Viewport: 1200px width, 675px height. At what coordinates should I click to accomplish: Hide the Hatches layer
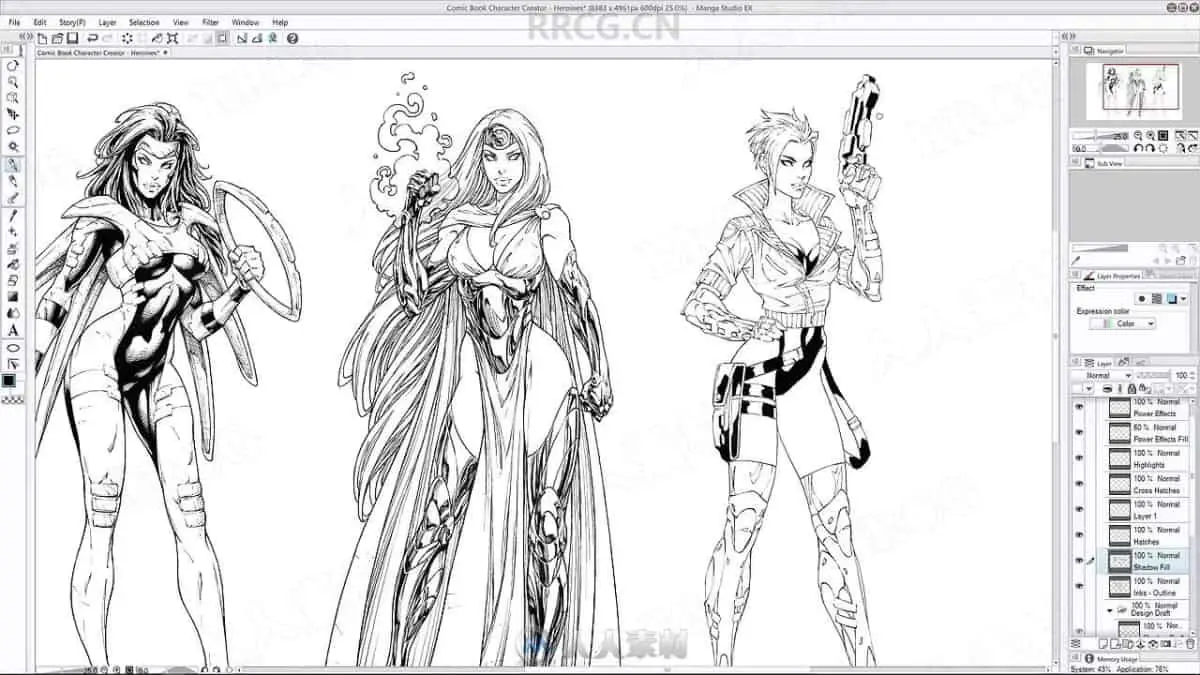pos(1079,536)
